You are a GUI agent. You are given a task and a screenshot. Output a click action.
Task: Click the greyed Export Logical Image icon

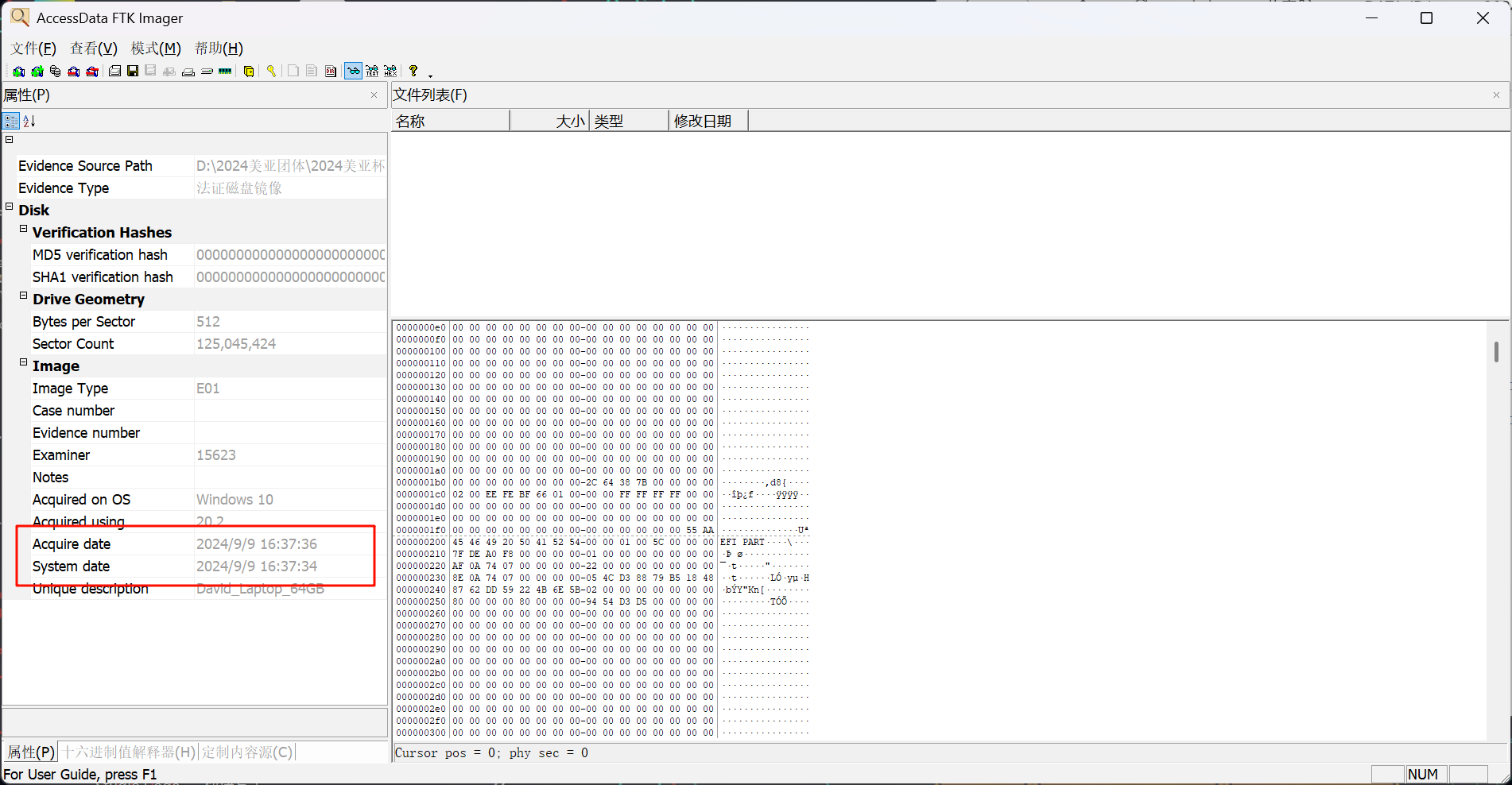(150, 71)
